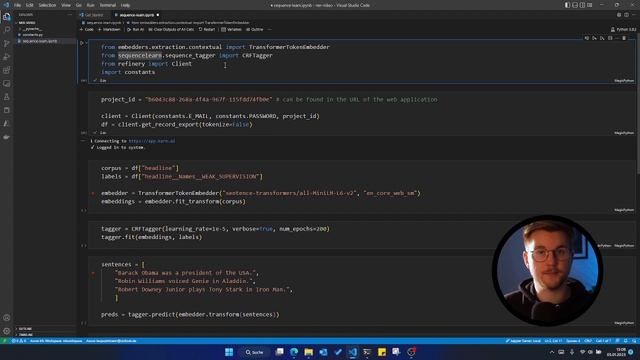Open File Explorer from taskbar
The height and width of the screenshot is (360, 640).
coord(309,352)
